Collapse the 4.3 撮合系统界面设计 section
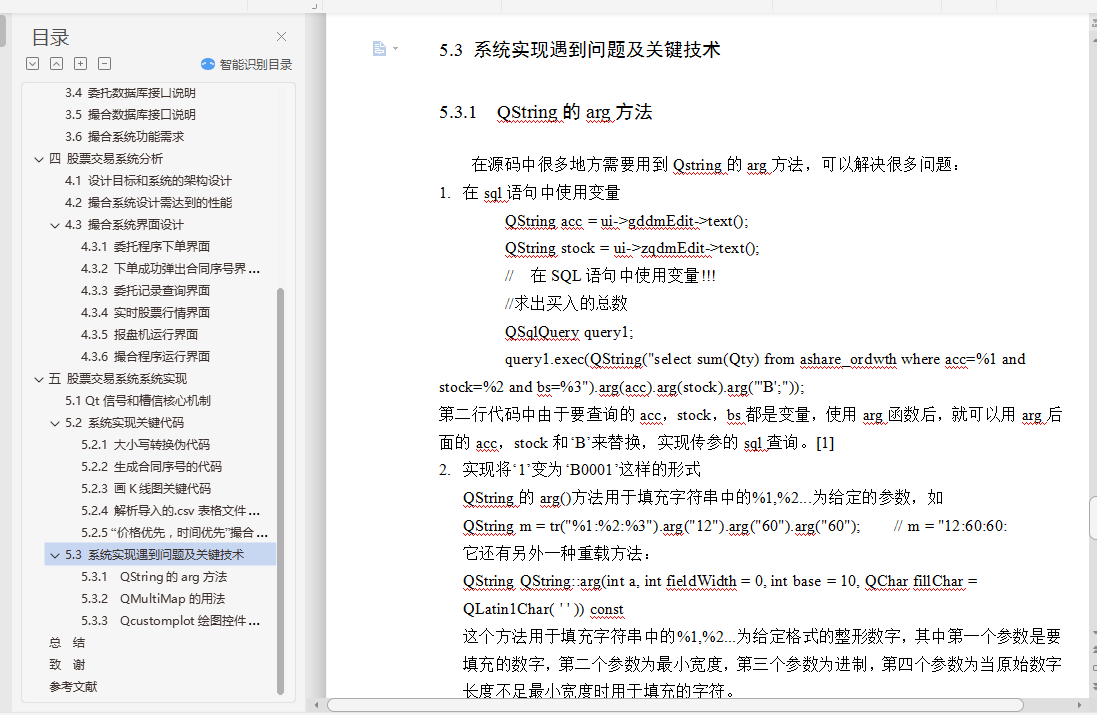The width and height of the screenshot is (1097, 715). click(x=55, y=225)
